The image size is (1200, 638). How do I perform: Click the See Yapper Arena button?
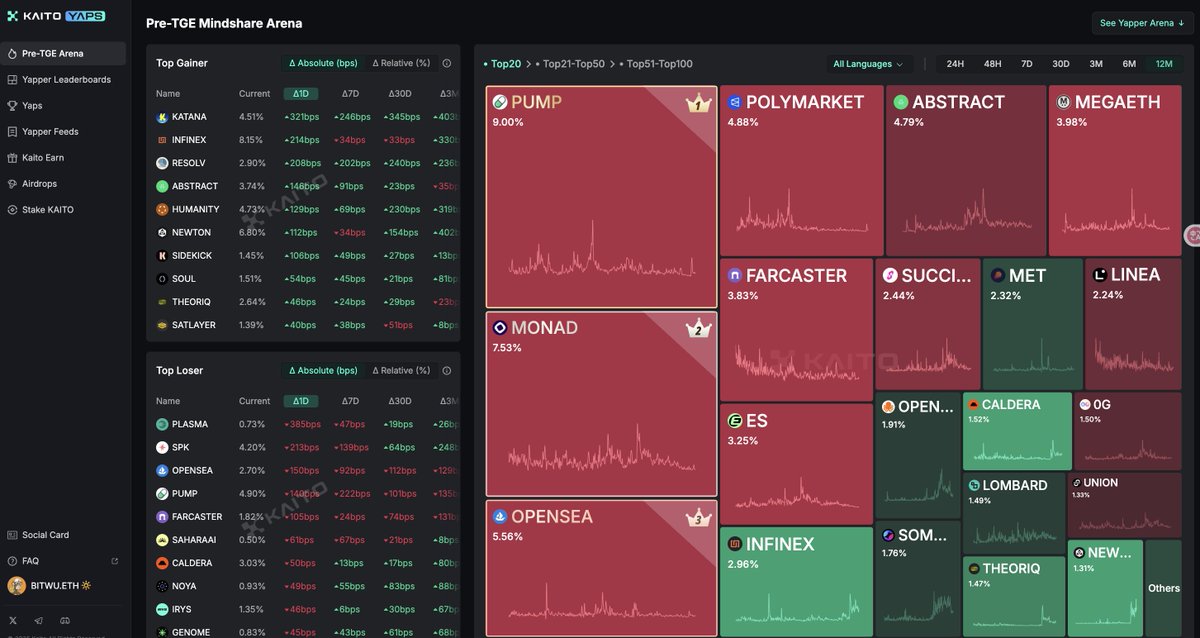[x=1142, y=23]
